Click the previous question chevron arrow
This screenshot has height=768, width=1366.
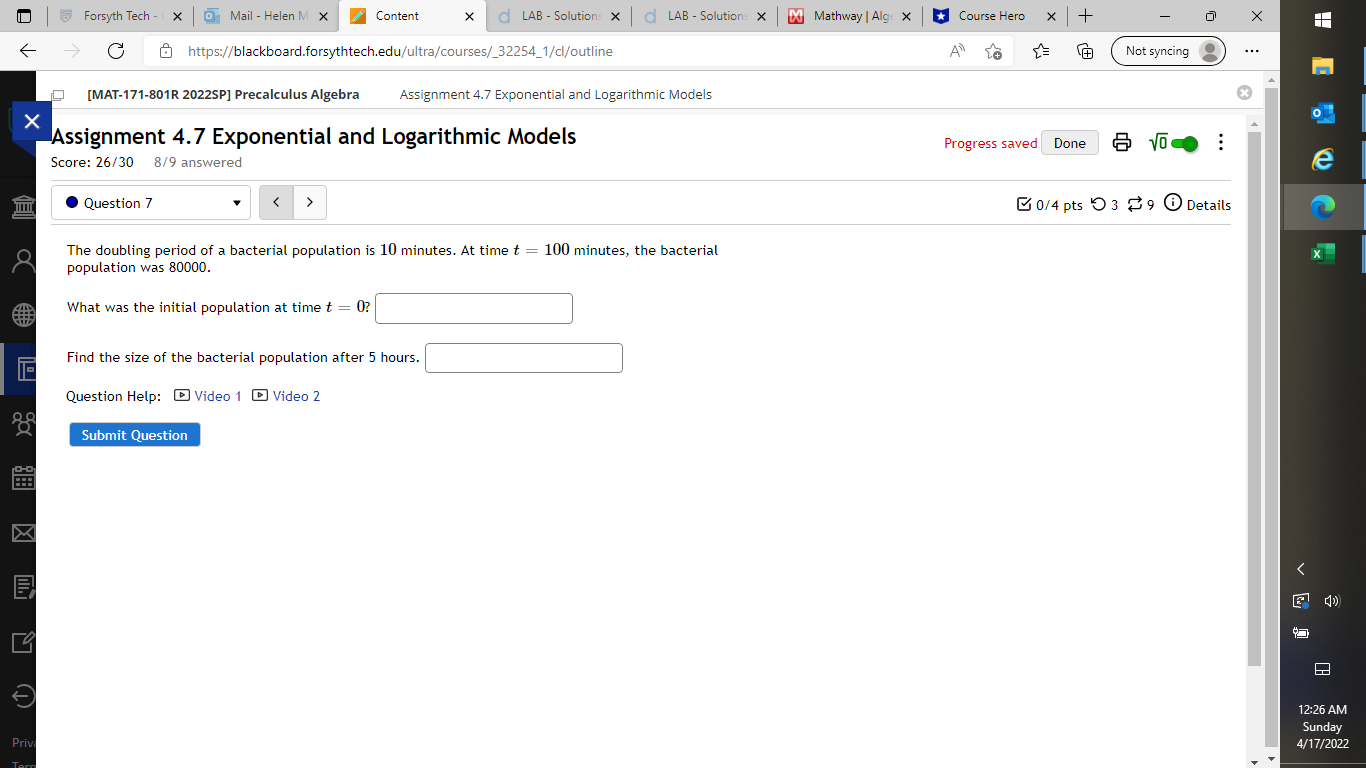click(x=276, y=202)
